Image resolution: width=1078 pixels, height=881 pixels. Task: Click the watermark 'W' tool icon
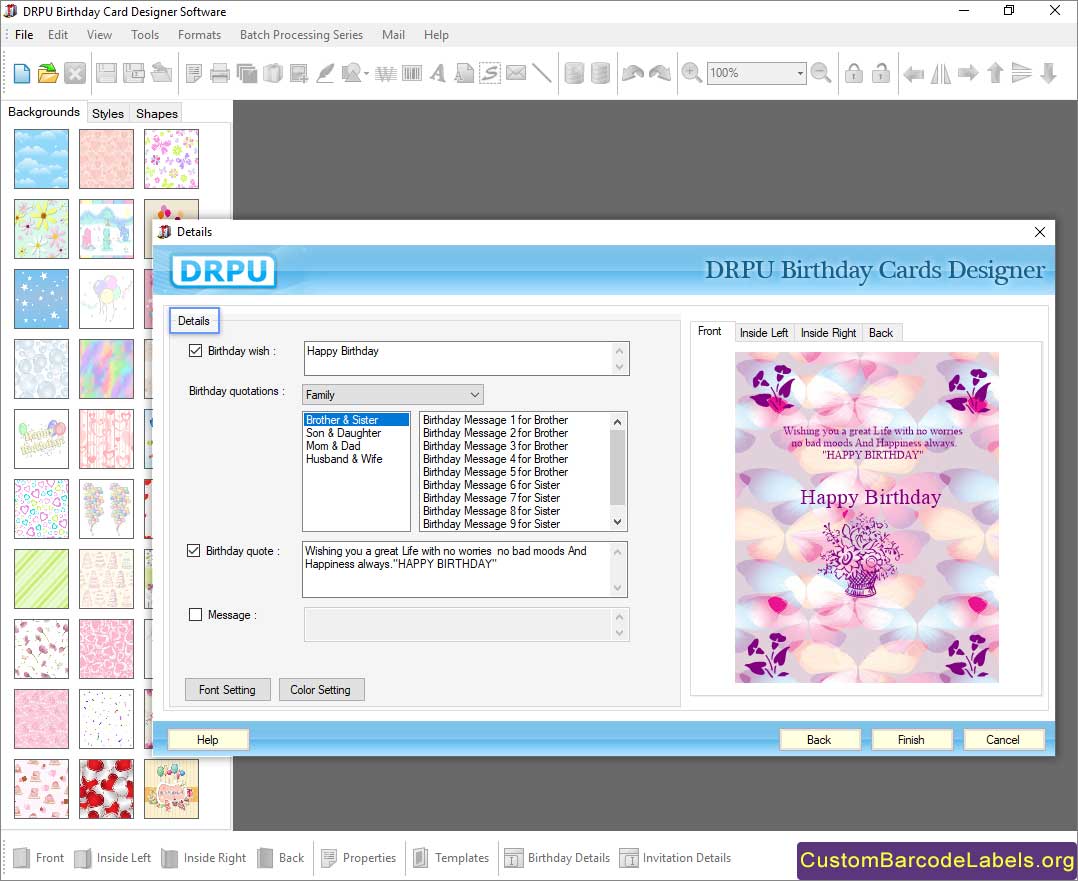click(x=386, y=73)
